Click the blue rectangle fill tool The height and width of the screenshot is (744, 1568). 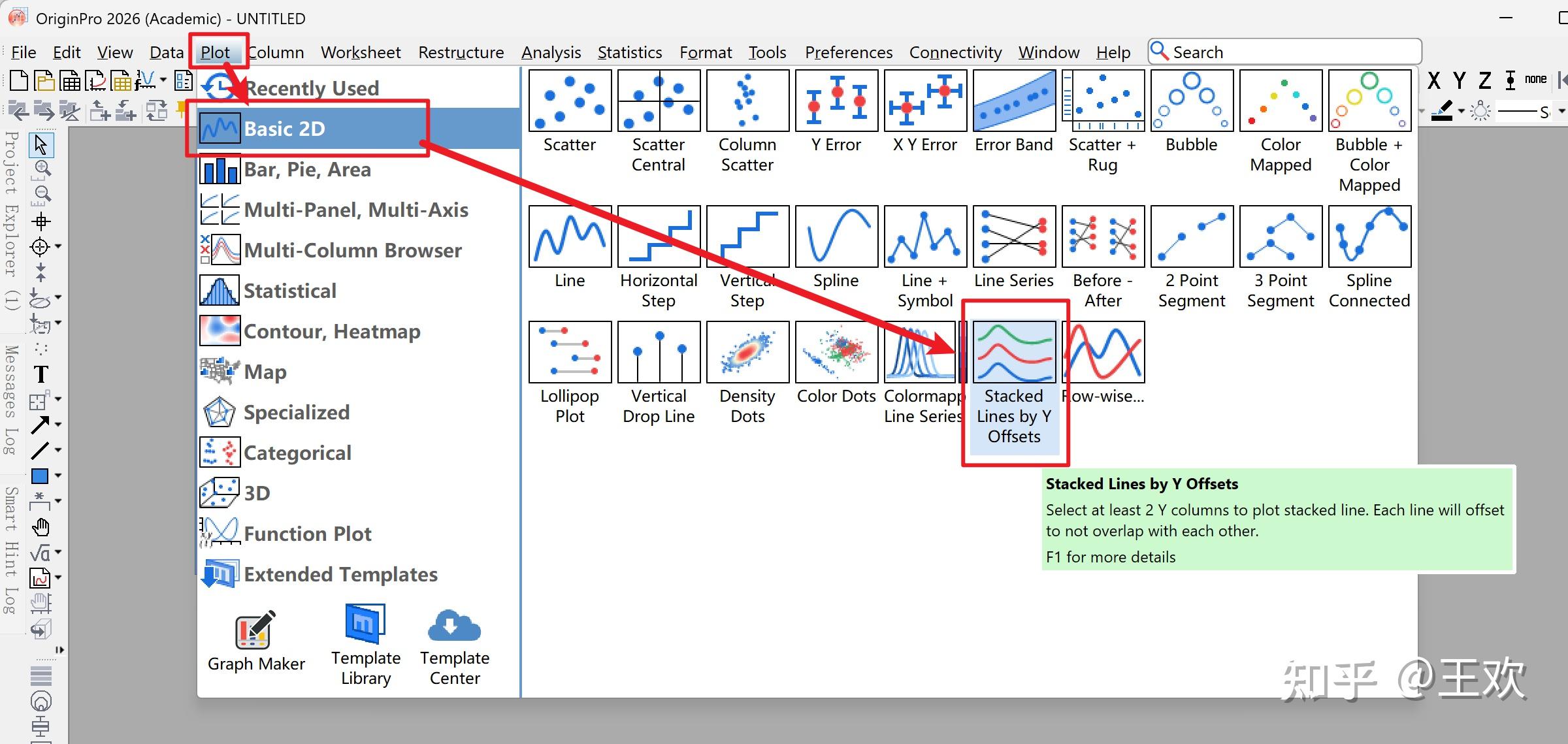pyautogui.click(x=40, y=476)
